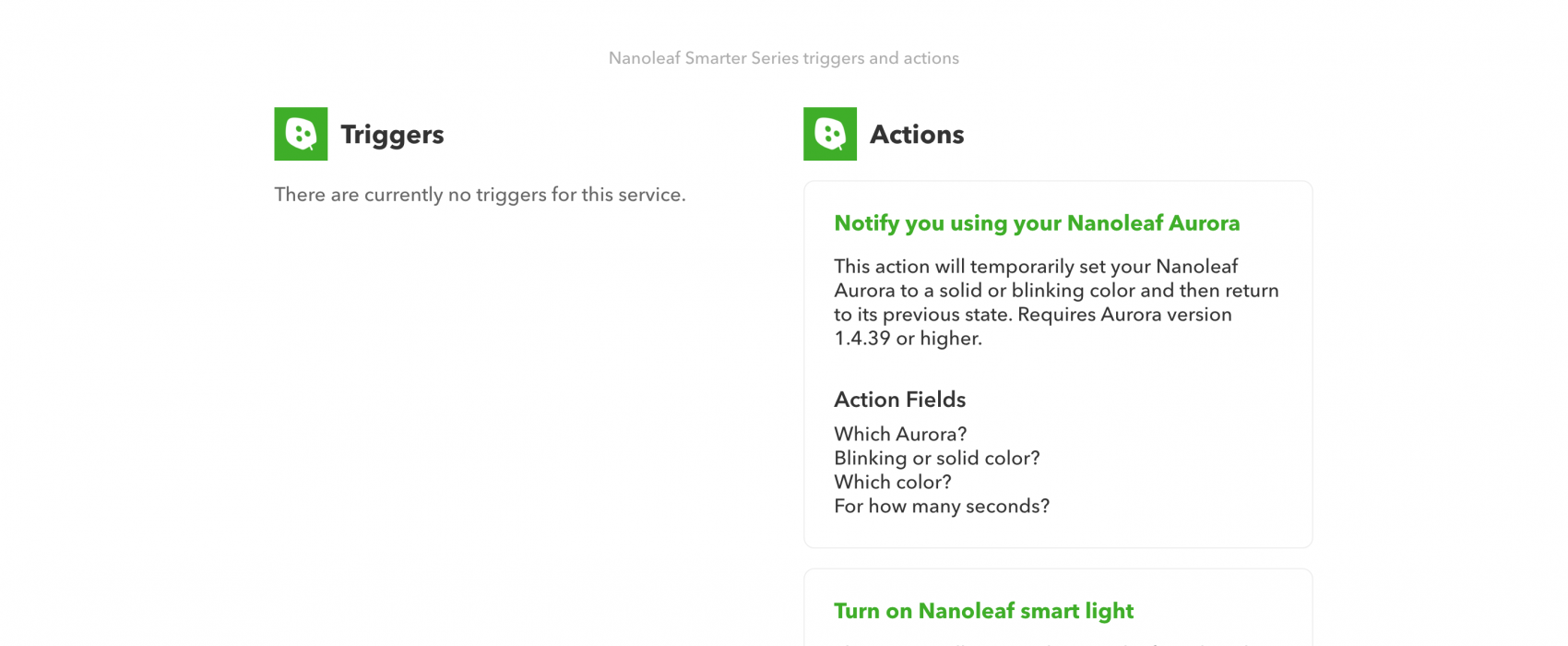Click the Action Fields subheading
Viewport: 1568px width, 646px height.
[900, 400]
